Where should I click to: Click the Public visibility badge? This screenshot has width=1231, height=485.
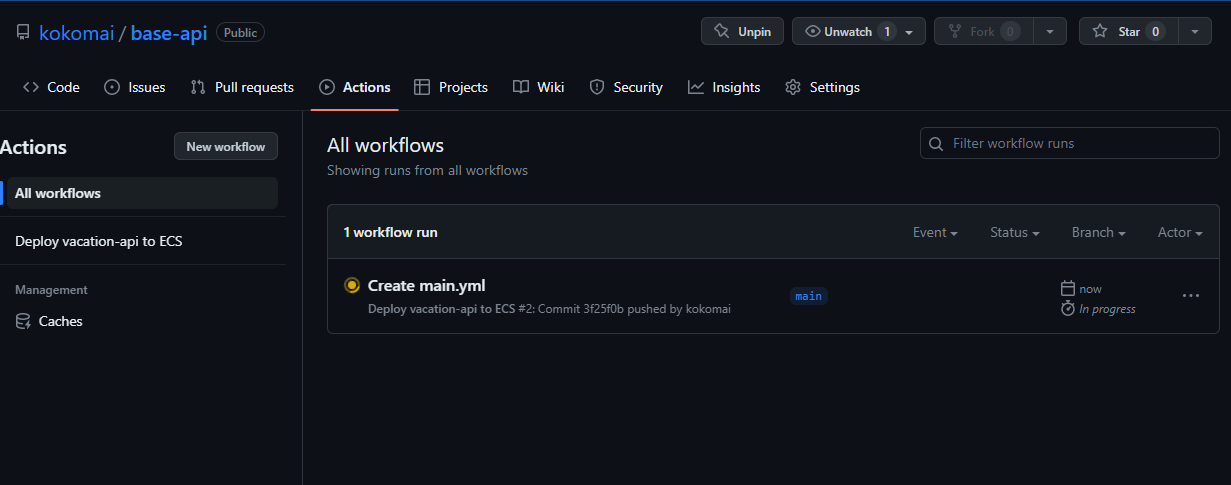pyautogui.click(x=240, y=32)
